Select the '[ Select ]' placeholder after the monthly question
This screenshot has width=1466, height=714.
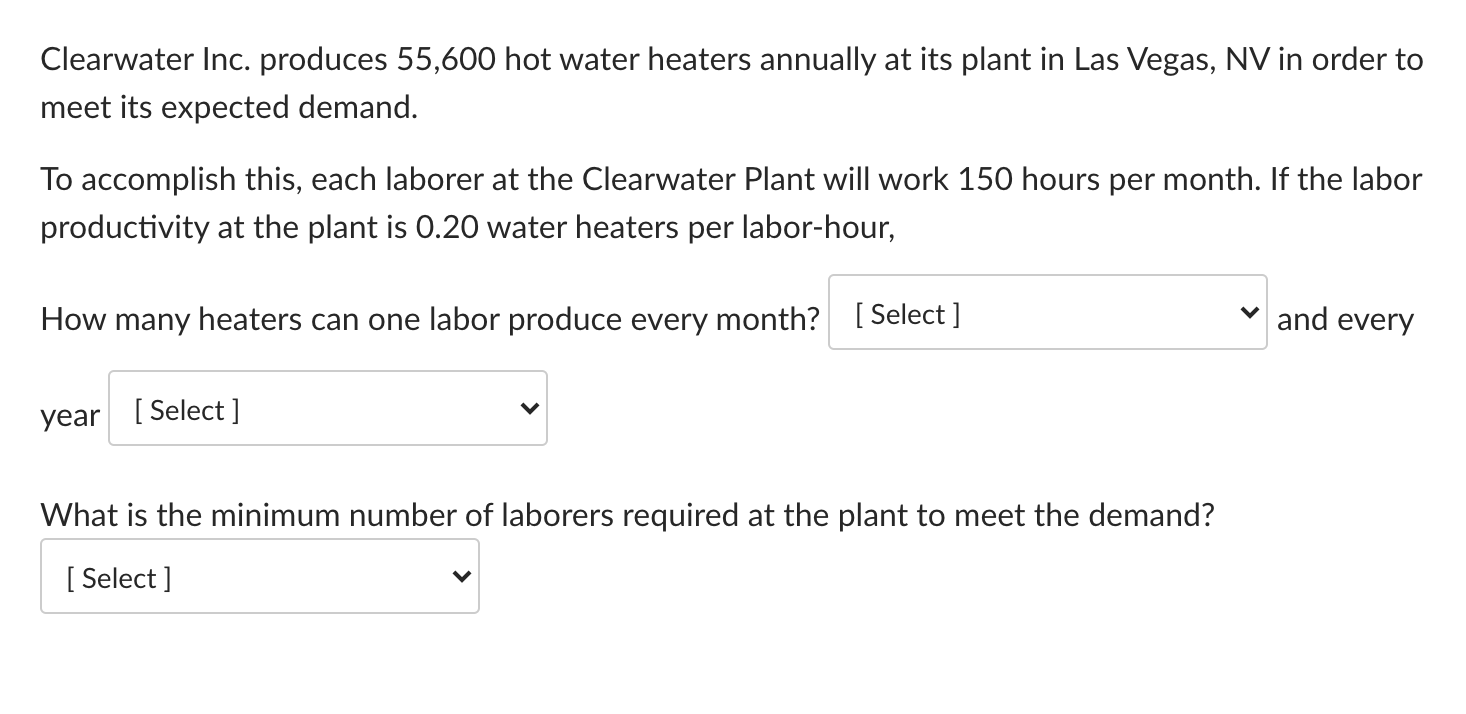coord(906,313)
